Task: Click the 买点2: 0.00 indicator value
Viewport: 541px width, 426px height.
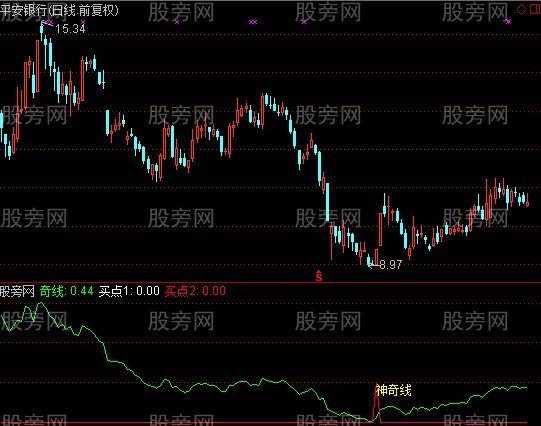Action: 195,291
